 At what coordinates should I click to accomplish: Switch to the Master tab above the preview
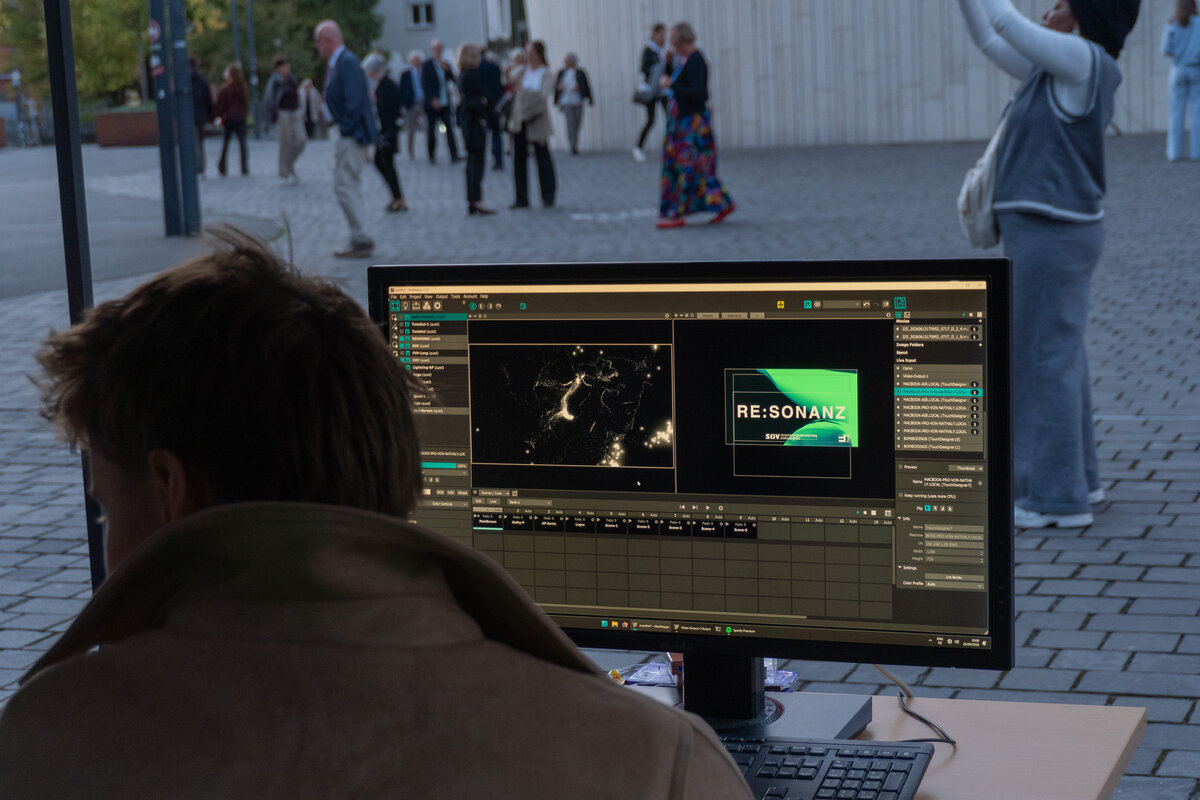coord(707,315)
